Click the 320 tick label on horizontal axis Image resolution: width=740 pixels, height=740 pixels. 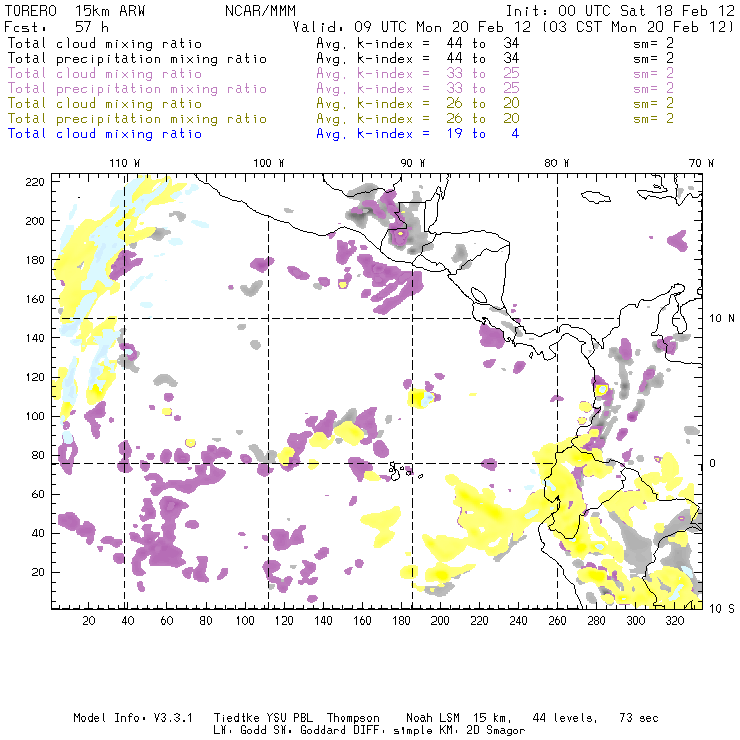(675, 621)
